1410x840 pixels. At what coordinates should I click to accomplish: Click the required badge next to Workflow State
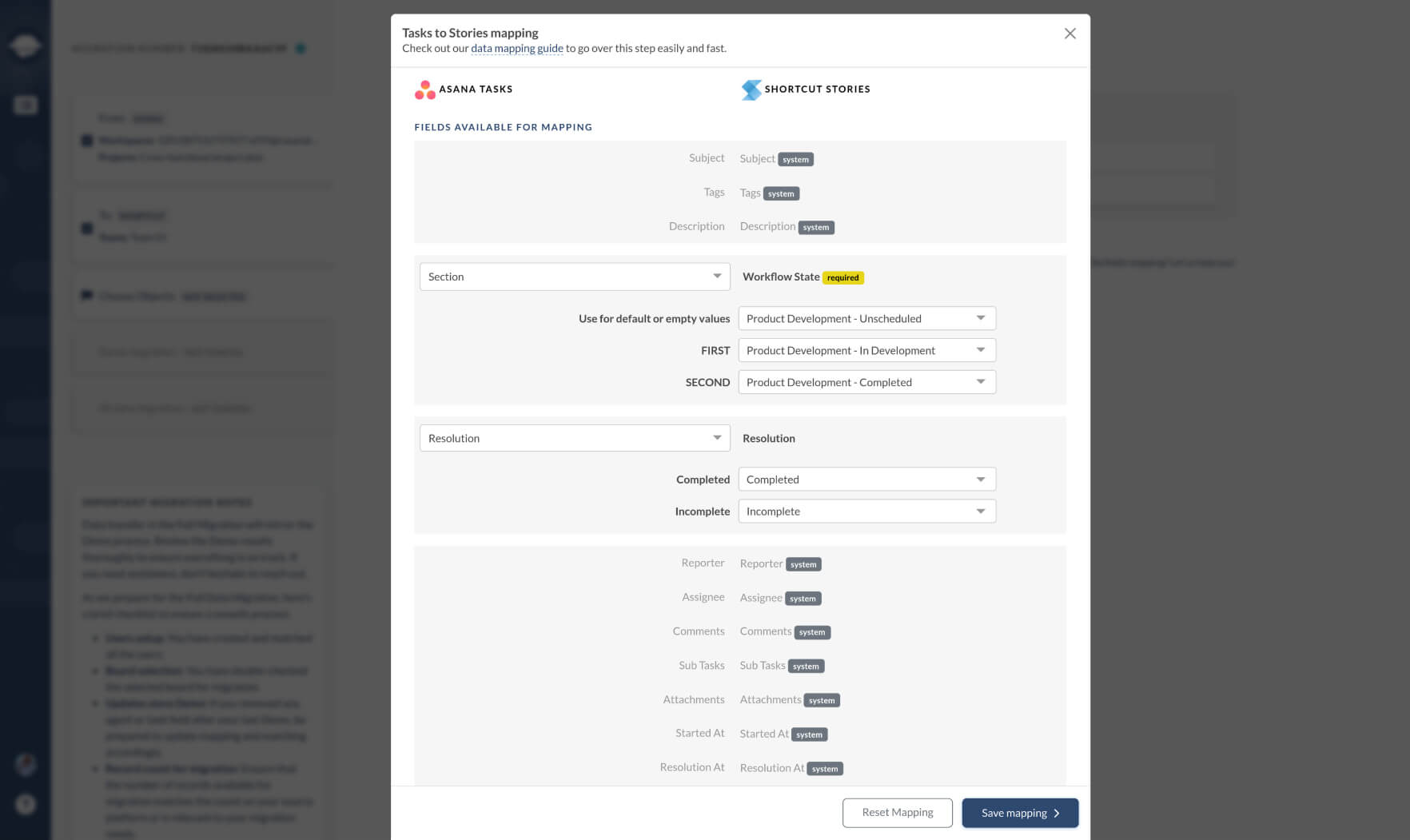click(842, 278)
